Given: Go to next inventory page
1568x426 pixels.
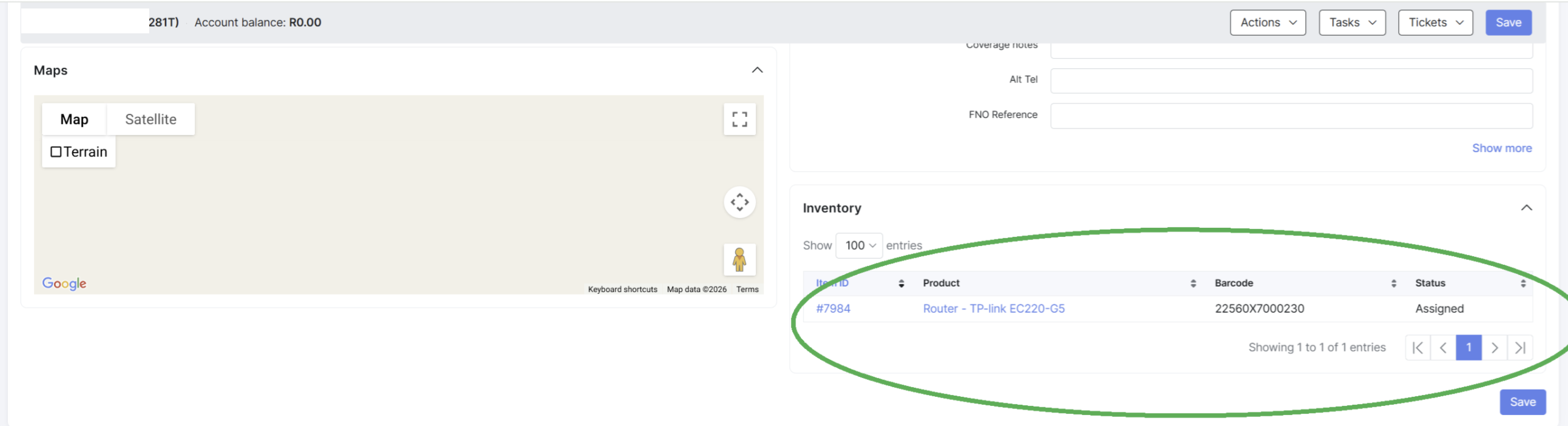Looking at the screenshot, I should (x=1494, y=348).
